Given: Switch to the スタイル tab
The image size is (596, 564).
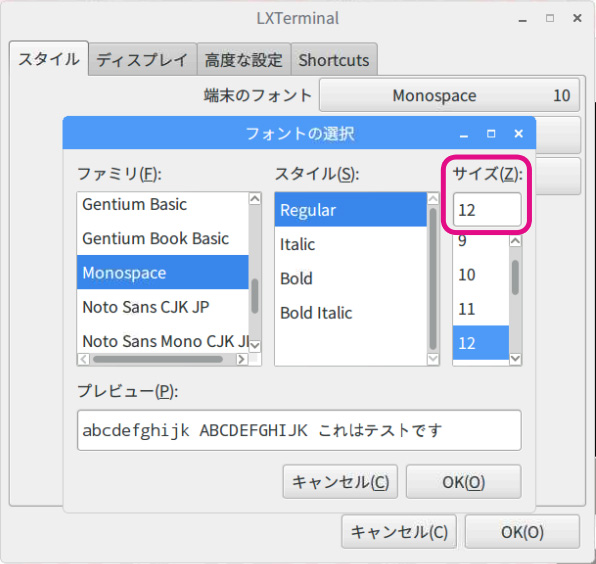Looking at the screenshot, I should [x=49, y=59].
